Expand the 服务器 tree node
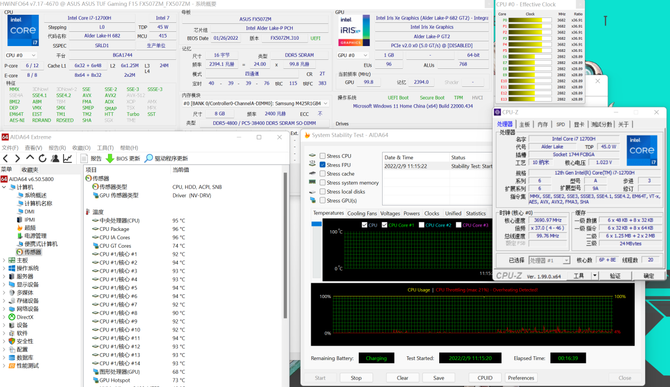Viewport: 670px width, 387px height. pyautogui.click(x=4, y=276)
